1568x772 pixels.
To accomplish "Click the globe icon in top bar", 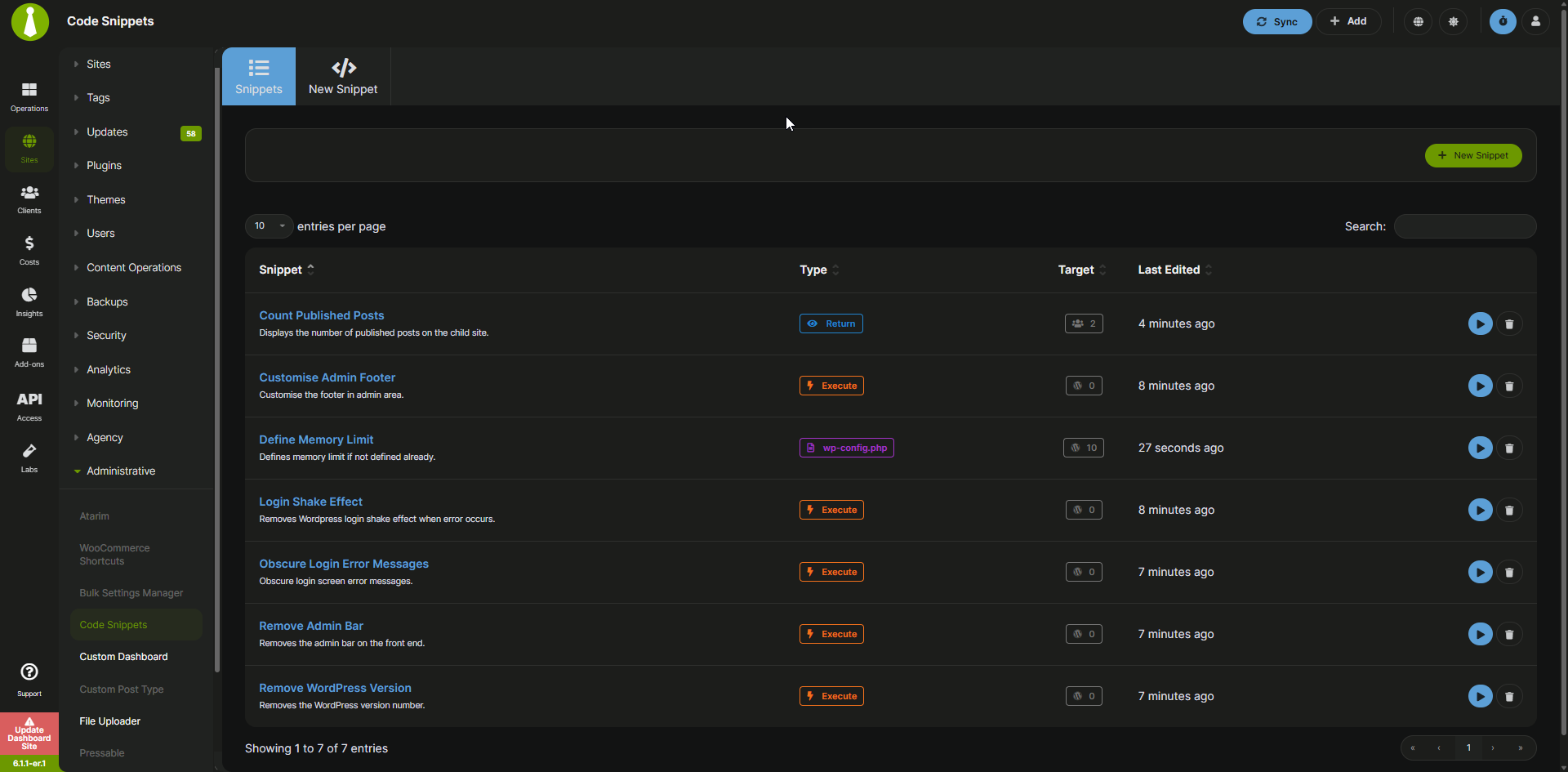I will [1419, 21].
